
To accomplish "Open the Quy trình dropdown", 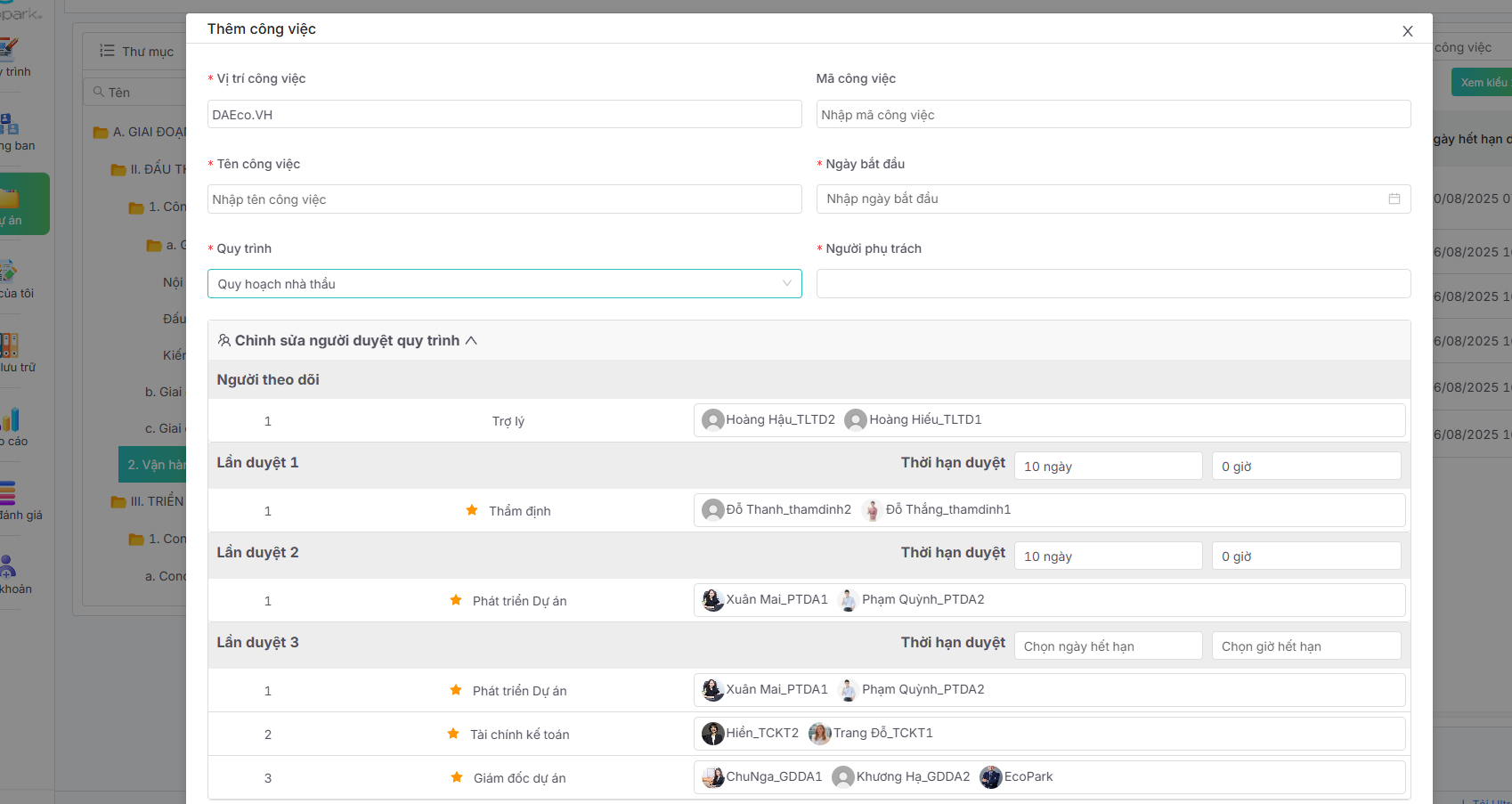I will [x=504, y=284].
